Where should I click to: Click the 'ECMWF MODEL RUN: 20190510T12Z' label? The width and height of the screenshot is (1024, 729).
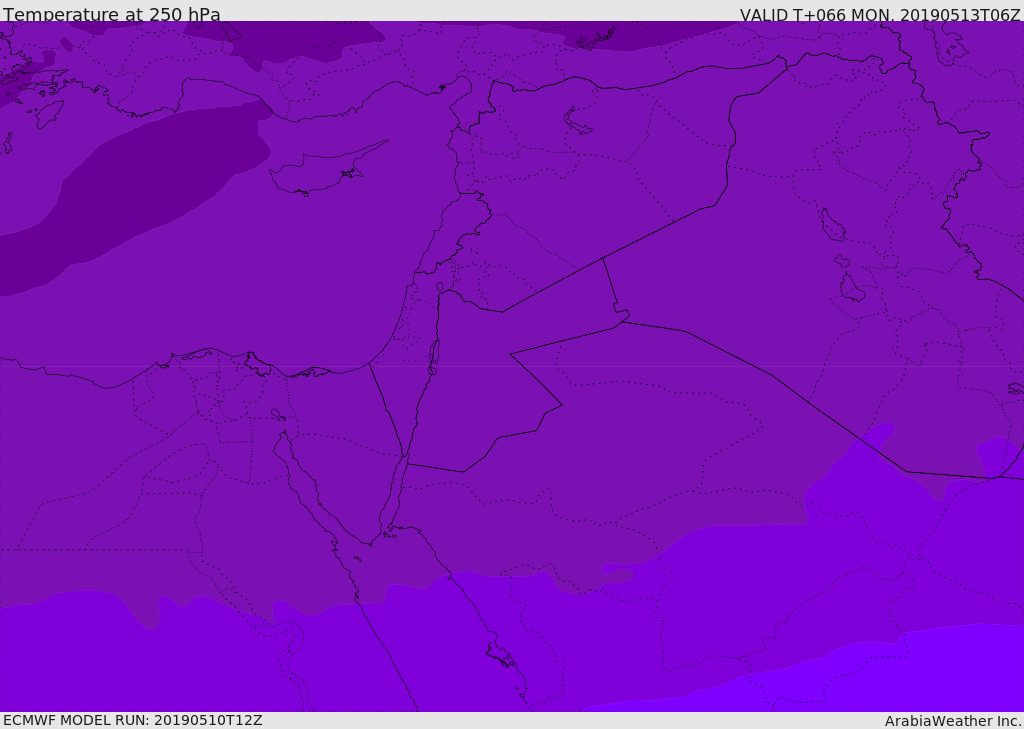tap(133, 720)
